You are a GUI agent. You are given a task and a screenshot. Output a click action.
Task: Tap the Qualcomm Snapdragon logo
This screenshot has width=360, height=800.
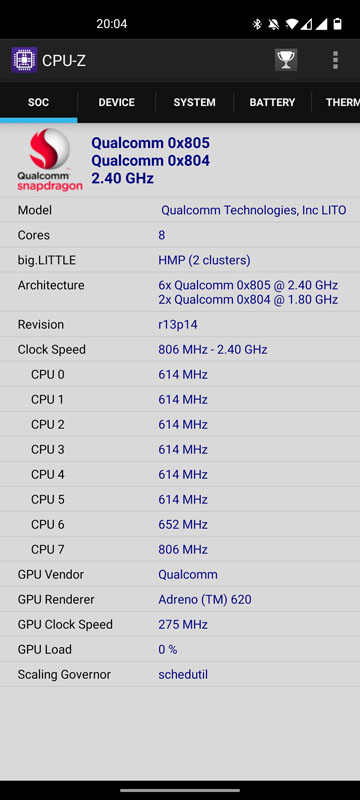pos(49,160)
